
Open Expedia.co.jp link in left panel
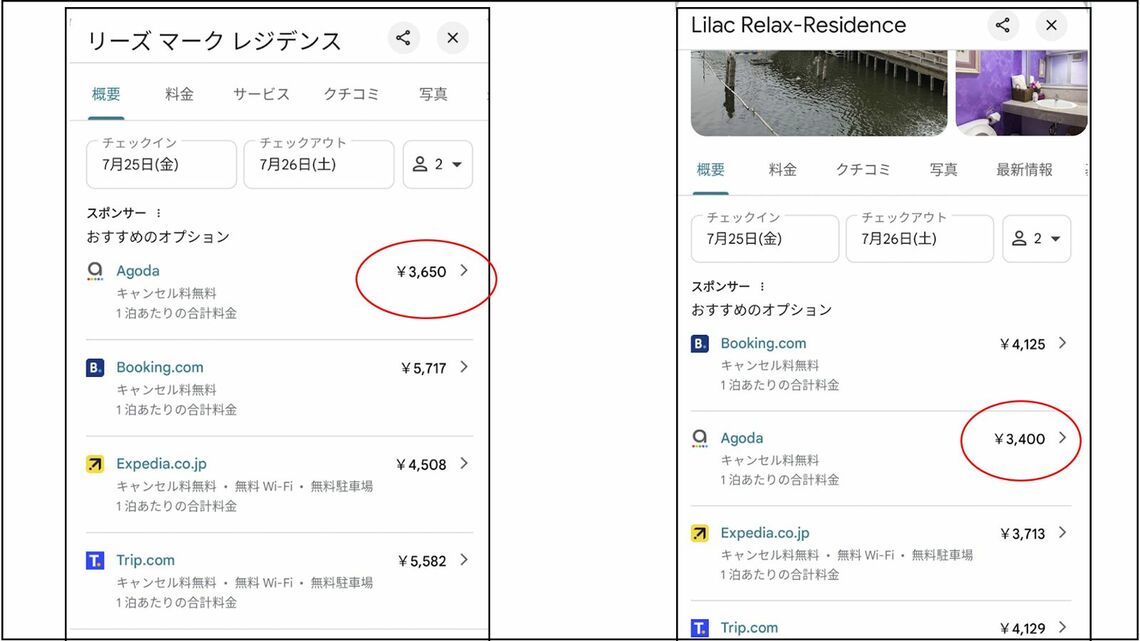click(161, 464)
